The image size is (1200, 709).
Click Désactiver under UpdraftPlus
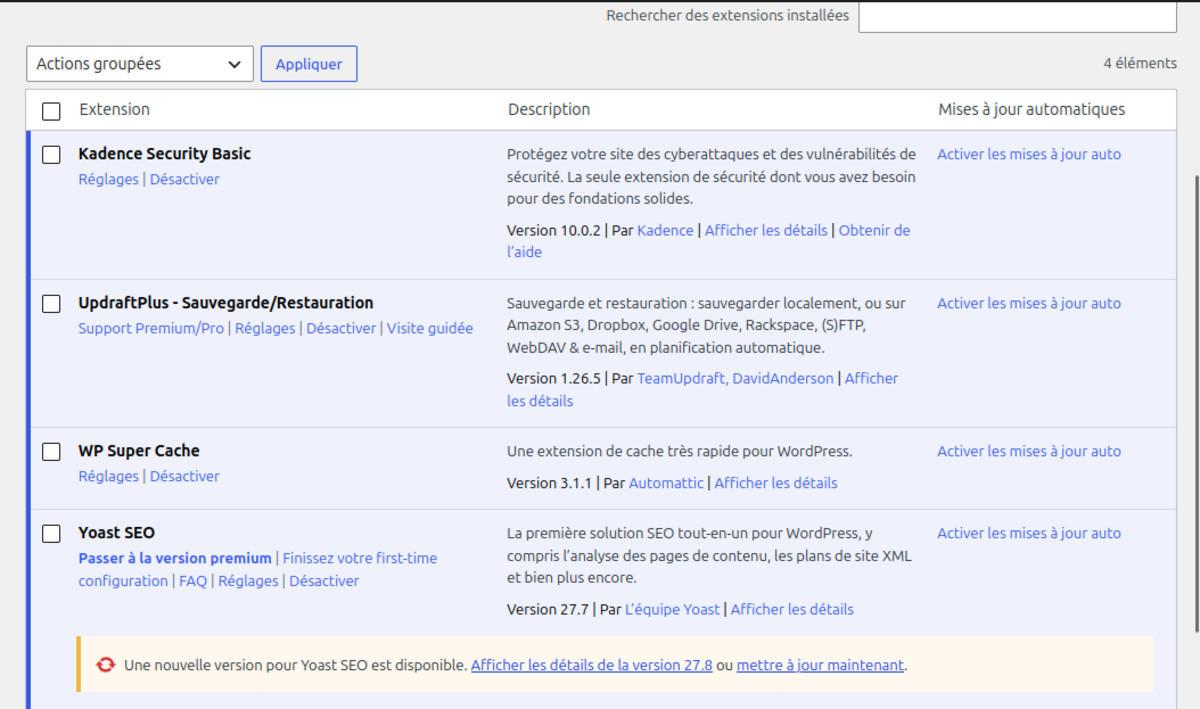[341, 329]
